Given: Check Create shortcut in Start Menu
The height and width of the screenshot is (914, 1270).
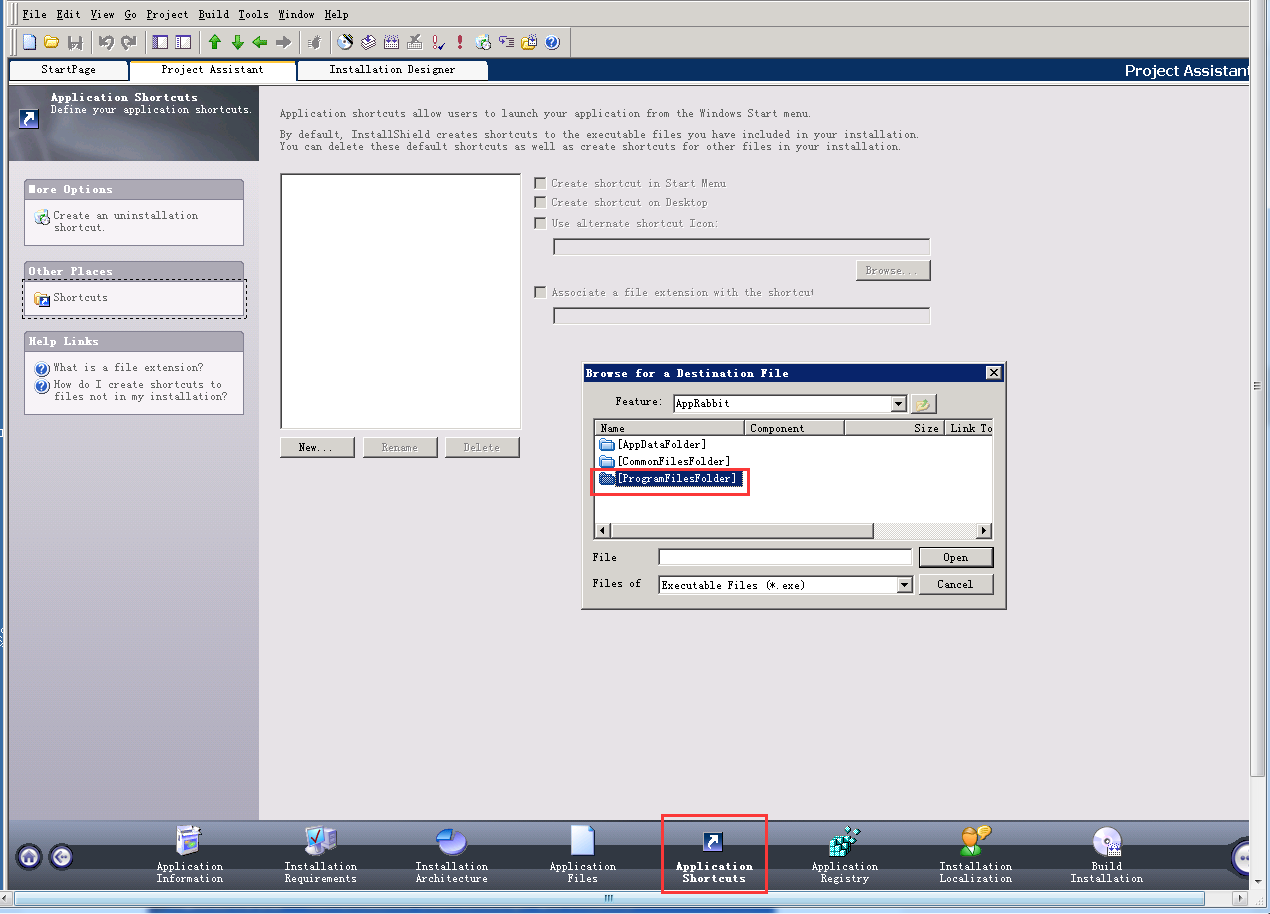Looking at the screenshot, I should [541, 183].
